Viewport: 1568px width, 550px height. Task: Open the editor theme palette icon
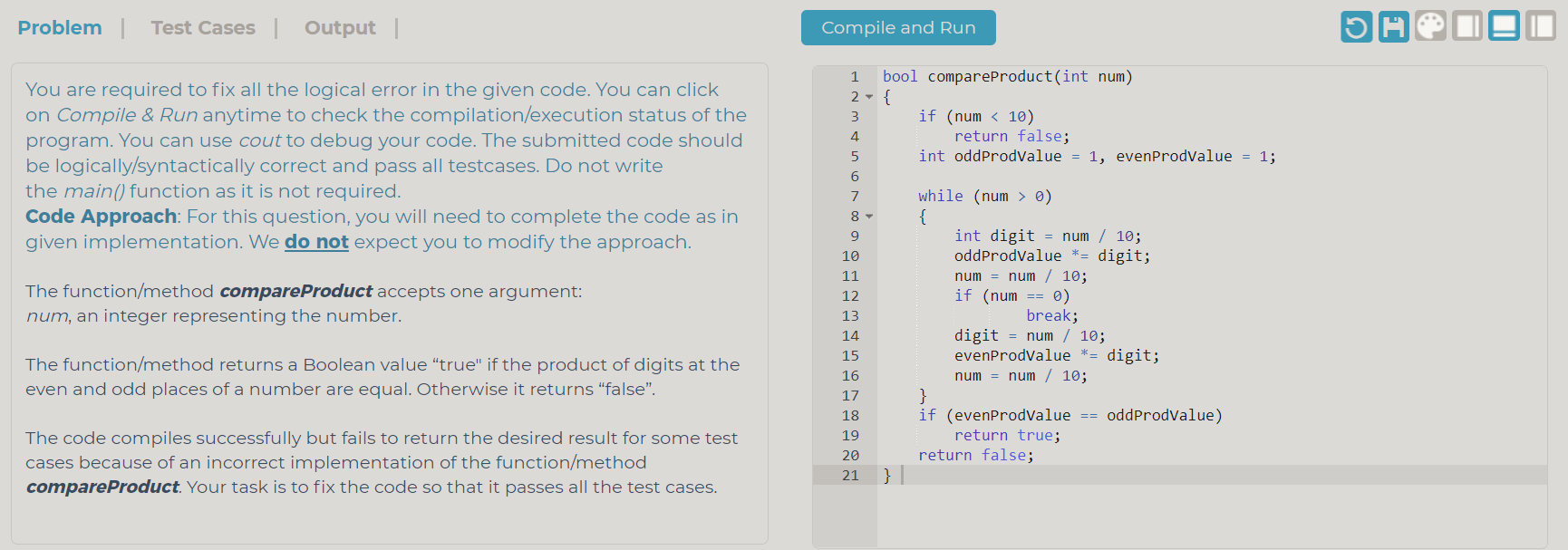(1430, 26)
